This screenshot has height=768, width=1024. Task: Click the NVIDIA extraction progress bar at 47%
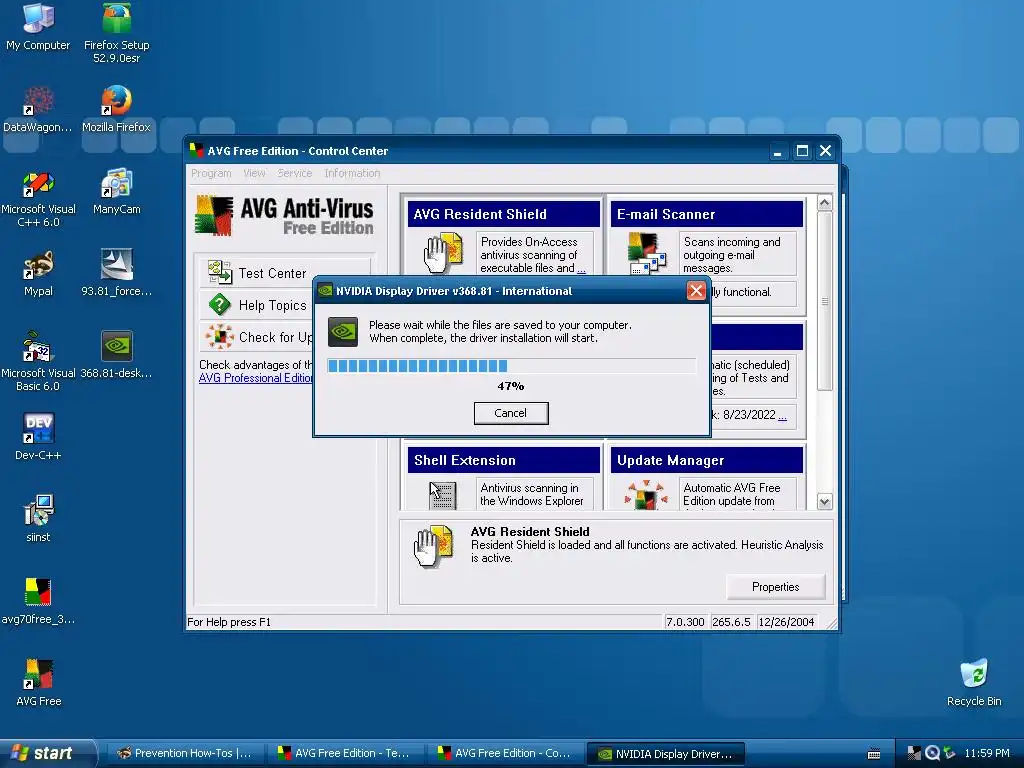pyautogui.click(x=511, y=366)
